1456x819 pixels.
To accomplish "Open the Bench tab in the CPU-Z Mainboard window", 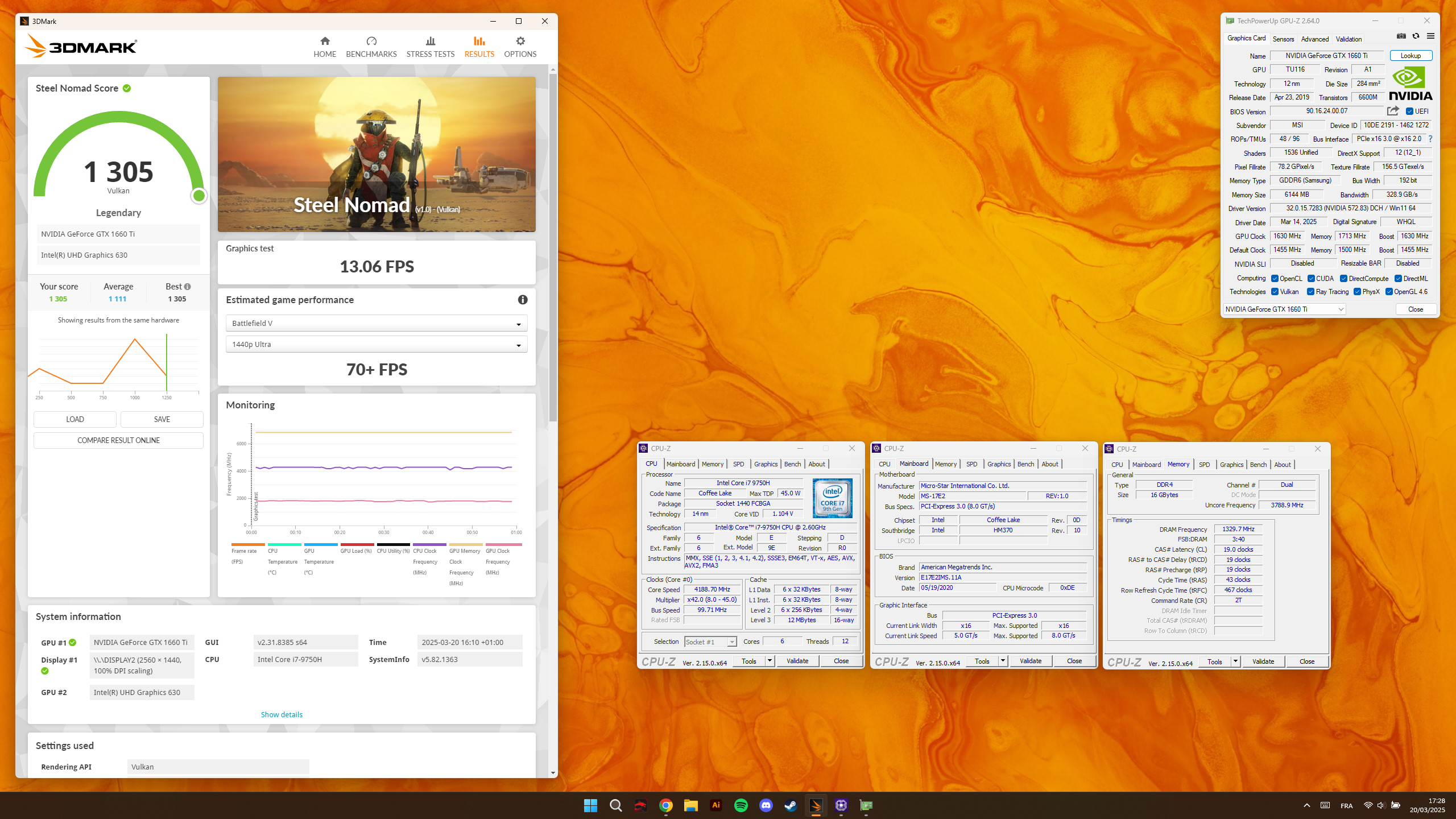I will 1025,464.
